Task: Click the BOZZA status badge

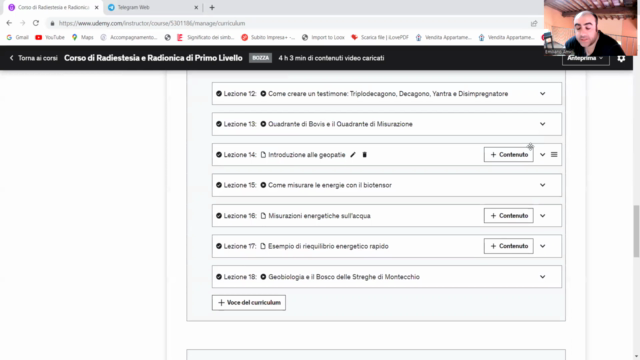Action: click(x=260, y=58)
